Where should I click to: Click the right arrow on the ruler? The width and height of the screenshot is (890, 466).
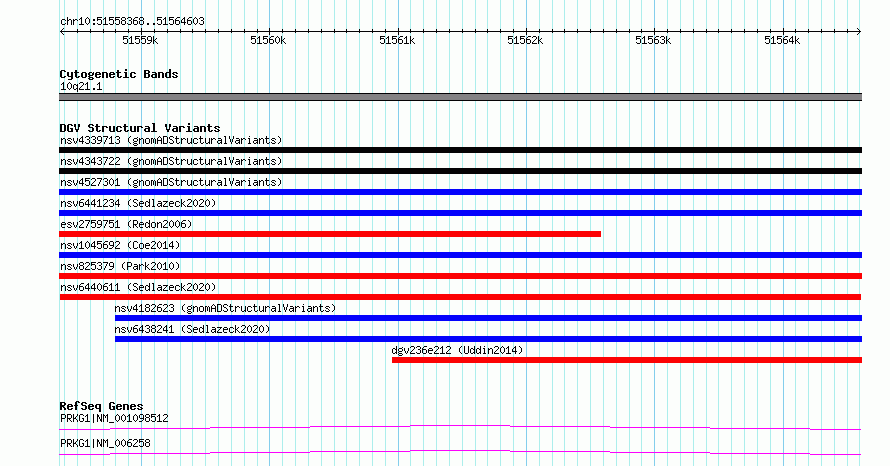[859, 32]
